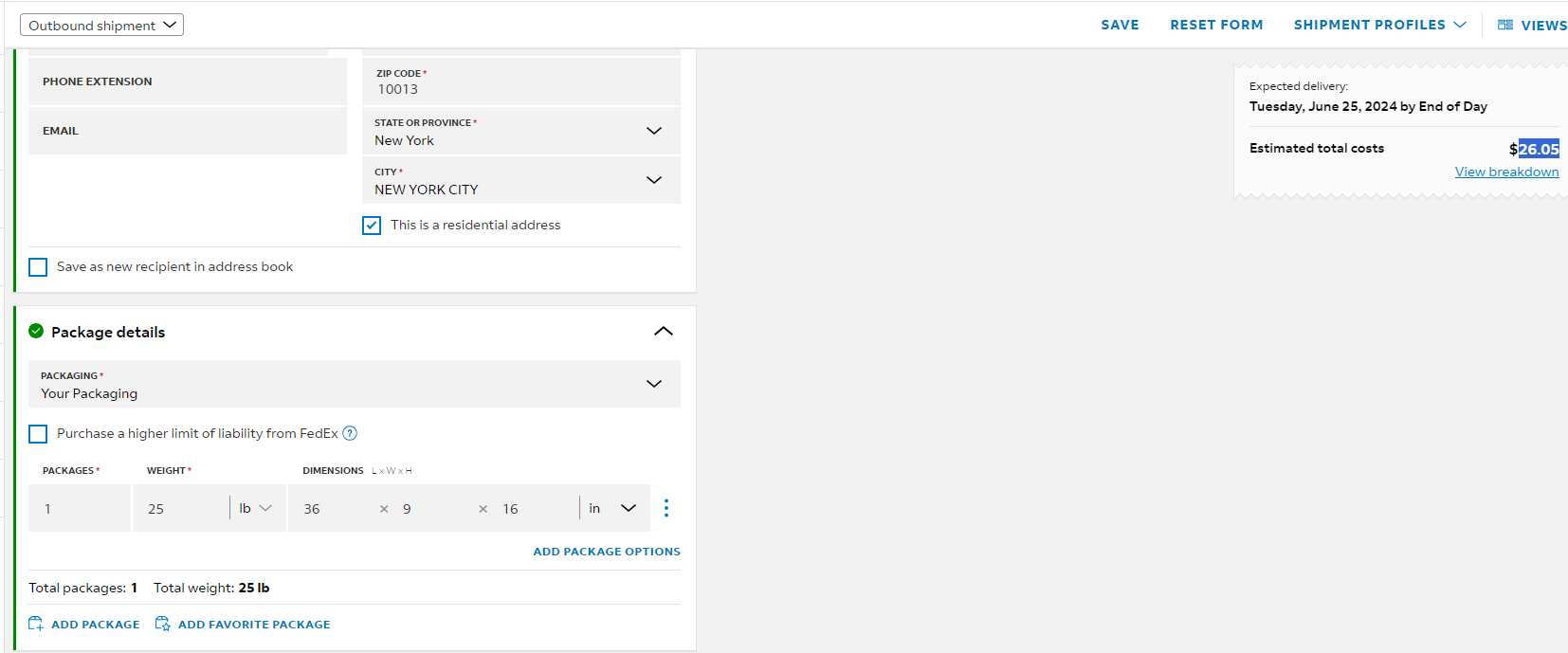The width and height of the screenshot is (1568, 653).
Task: Open the View breakdown link
Action: (1506, 172)
